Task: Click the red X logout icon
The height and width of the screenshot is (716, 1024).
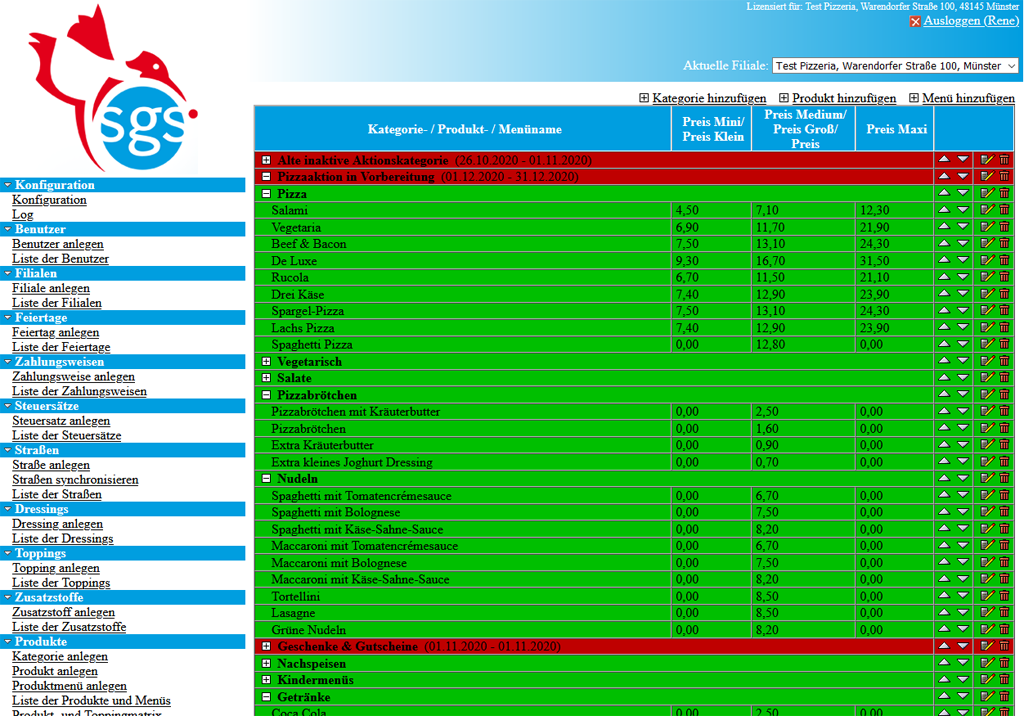Action: click(x=915, y=22)
